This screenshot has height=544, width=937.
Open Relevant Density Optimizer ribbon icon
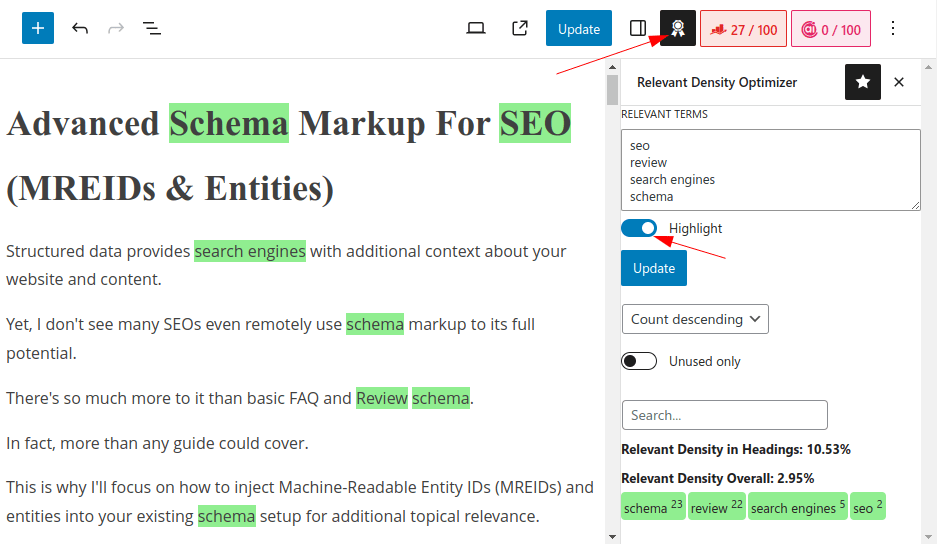click(x=678, y=28)
